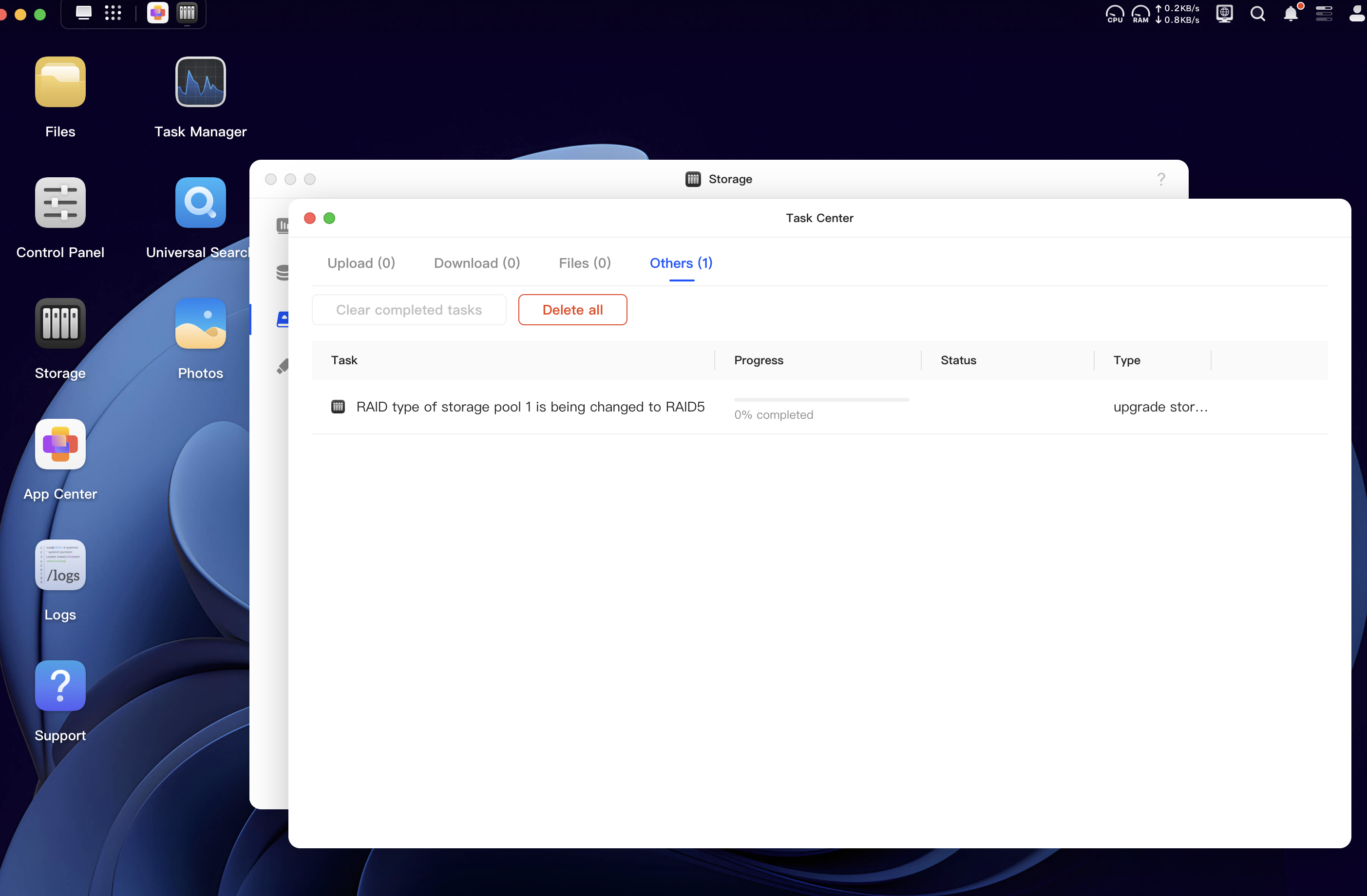Image resolution: width=1367 pixels, height=896 pixels.
Task: Switch to the Files (0) tab
Action: pos(585,263)
